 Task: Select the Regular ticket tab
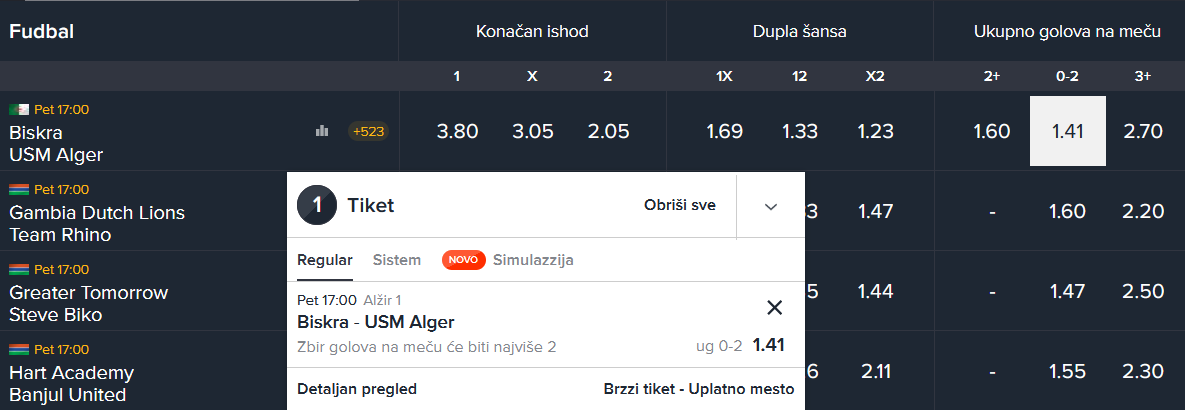click(325, 260)
